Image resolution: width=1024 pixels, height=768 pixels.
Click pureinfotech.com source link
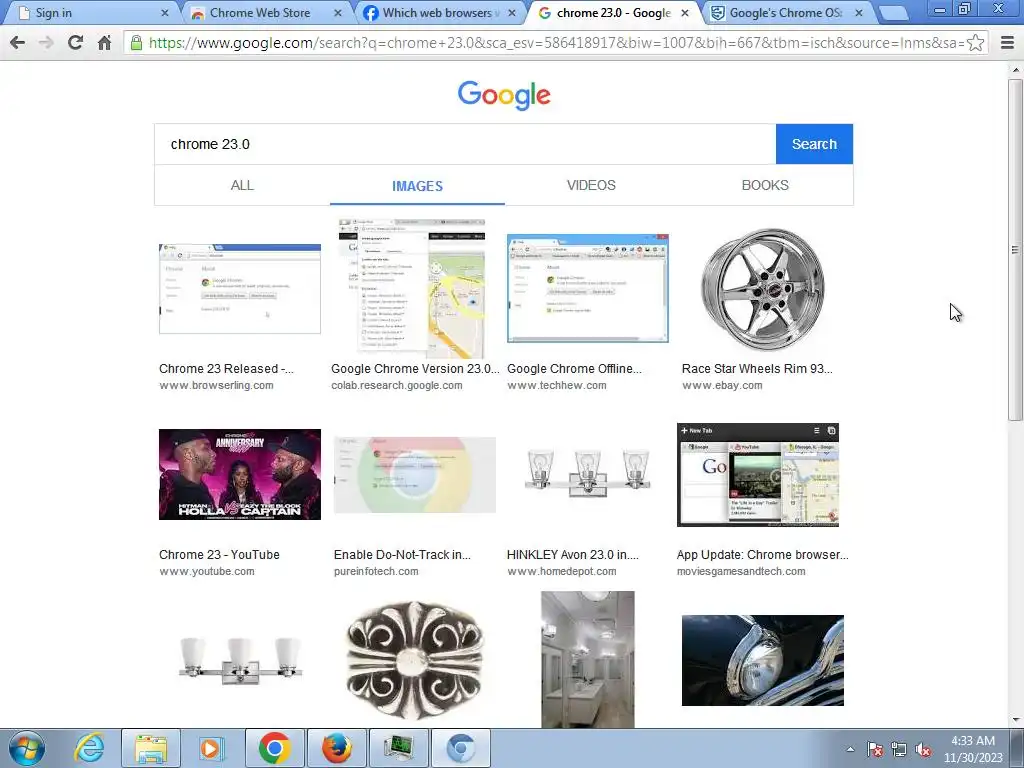click(376, 571)
